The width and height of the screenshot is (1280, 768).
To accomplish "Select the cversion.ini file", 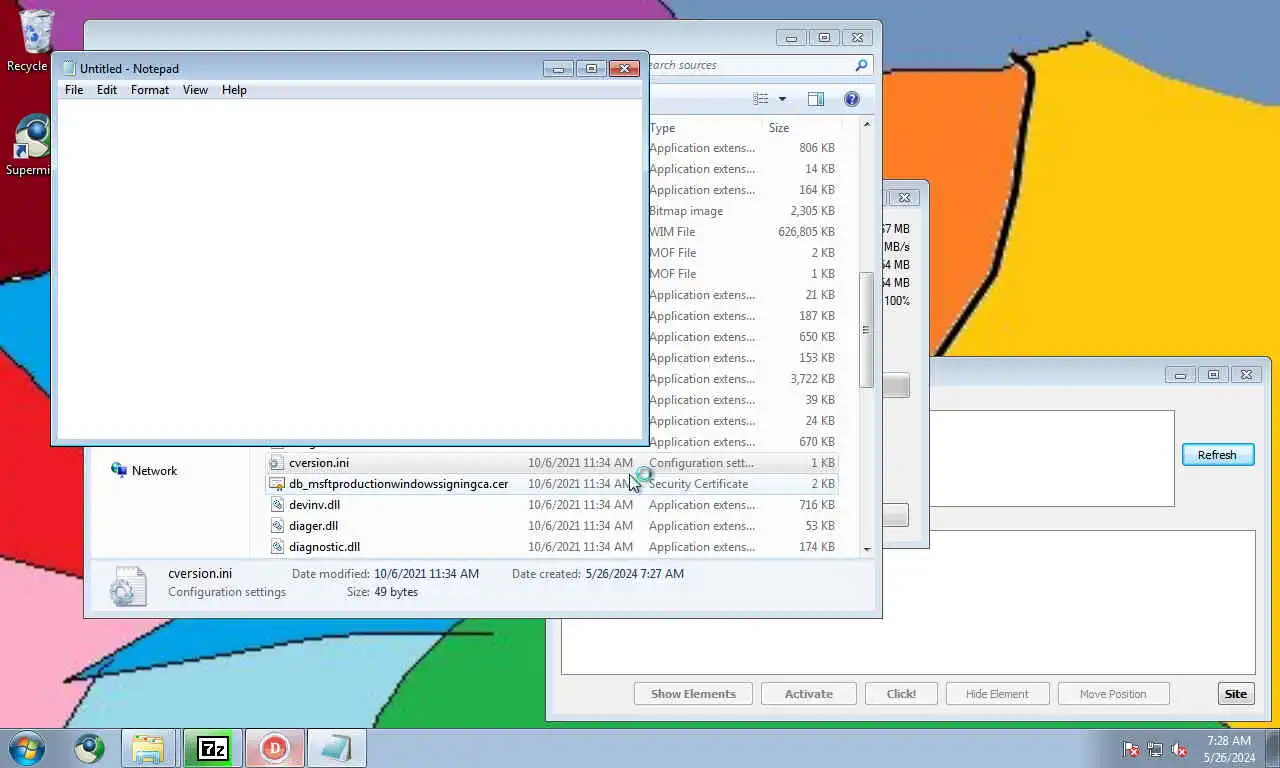I will 553,463.
